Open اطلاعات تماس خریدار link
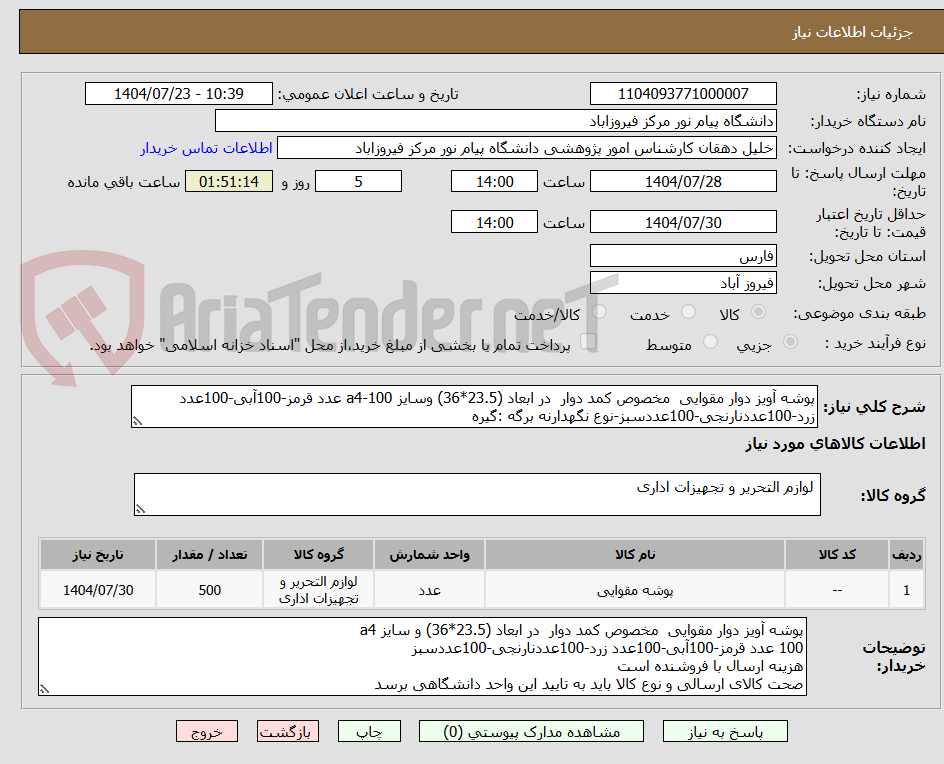The image size is (944, 764). point(206,148)
